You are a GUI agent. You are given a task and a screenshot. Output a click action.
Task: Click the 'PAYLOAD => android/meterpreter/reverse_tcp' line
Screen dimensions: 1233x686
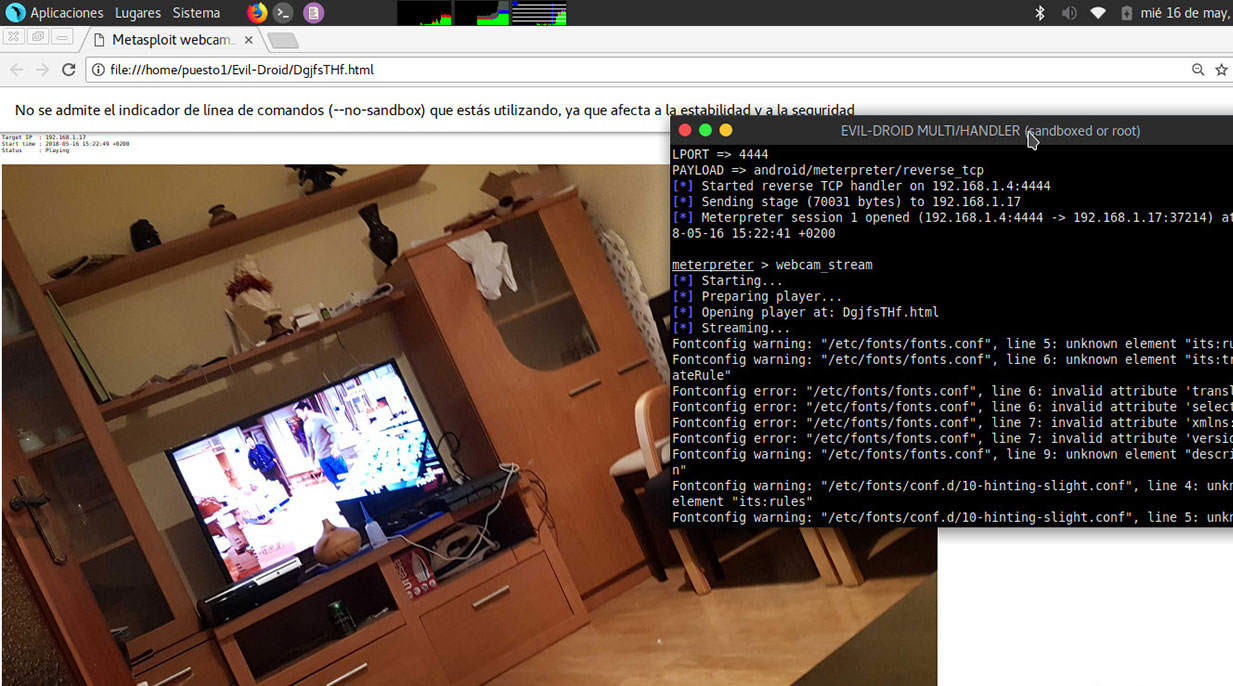[828, 170]
